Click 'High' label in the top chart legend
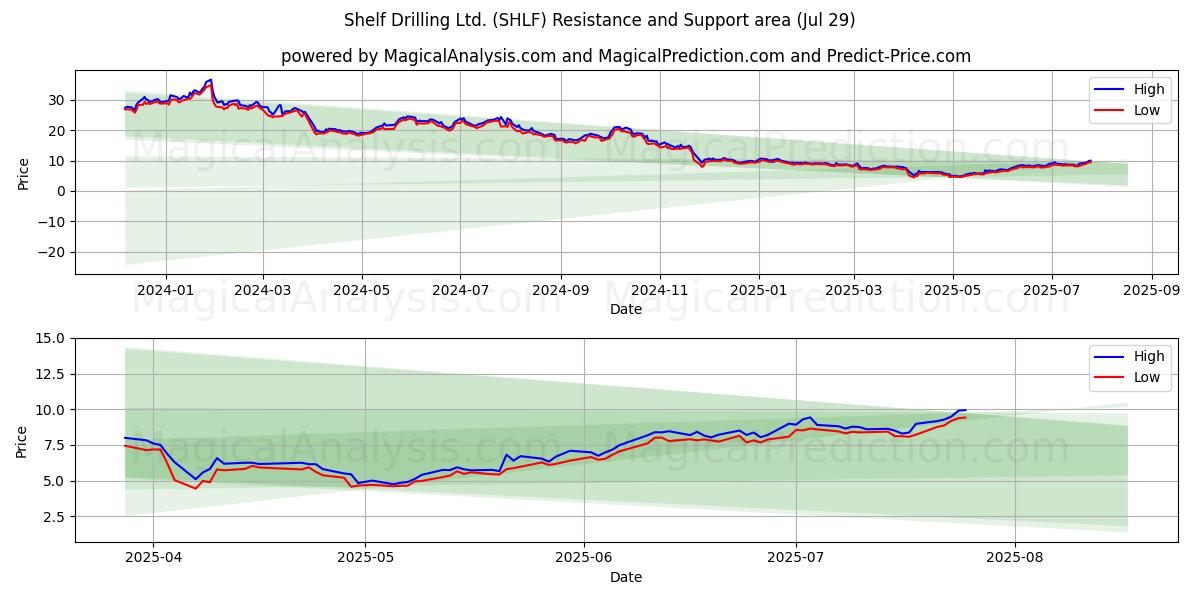The width and height of the screenshot is (1200, 600). click(1149, 90)
